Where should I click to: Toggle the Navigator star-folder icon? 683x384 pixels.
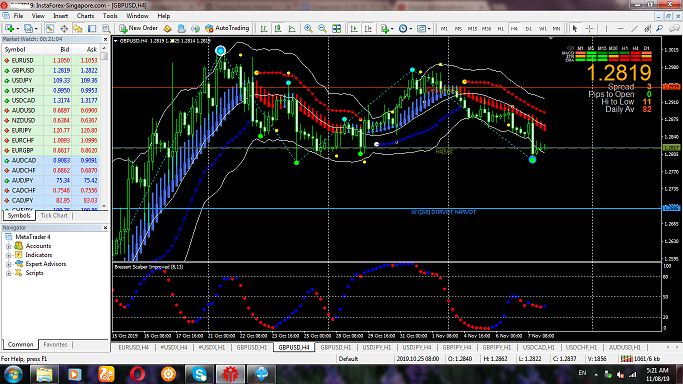78,28
